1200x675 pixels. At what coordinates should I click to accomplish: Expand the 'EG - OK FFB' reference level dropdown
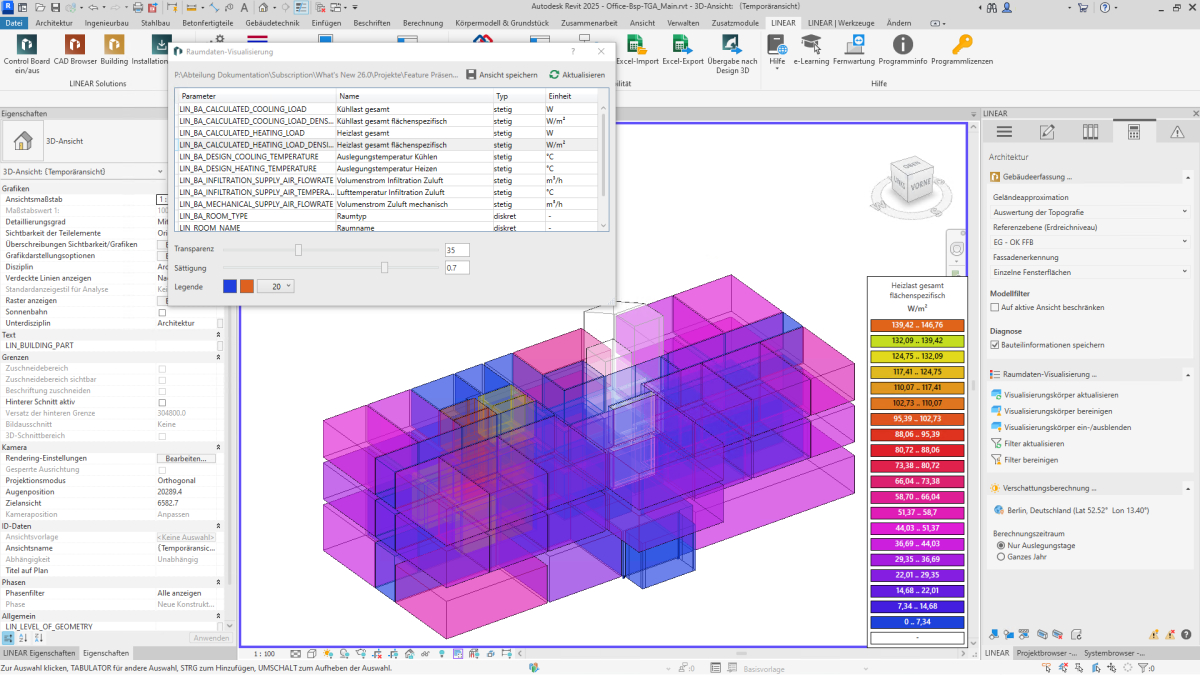tap(1184, 241)
